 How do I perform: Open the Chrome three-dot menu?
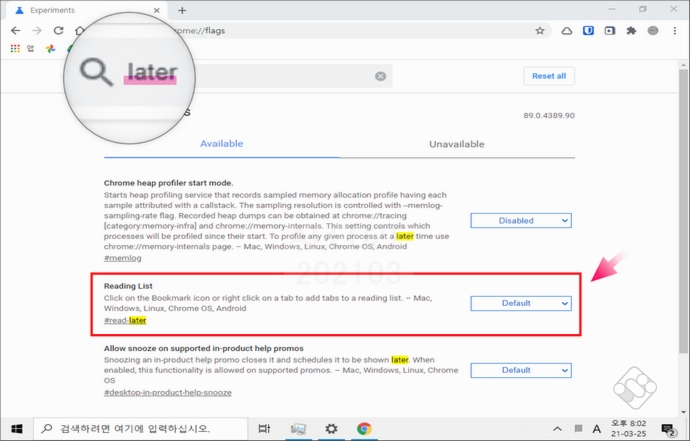[675, 30]
